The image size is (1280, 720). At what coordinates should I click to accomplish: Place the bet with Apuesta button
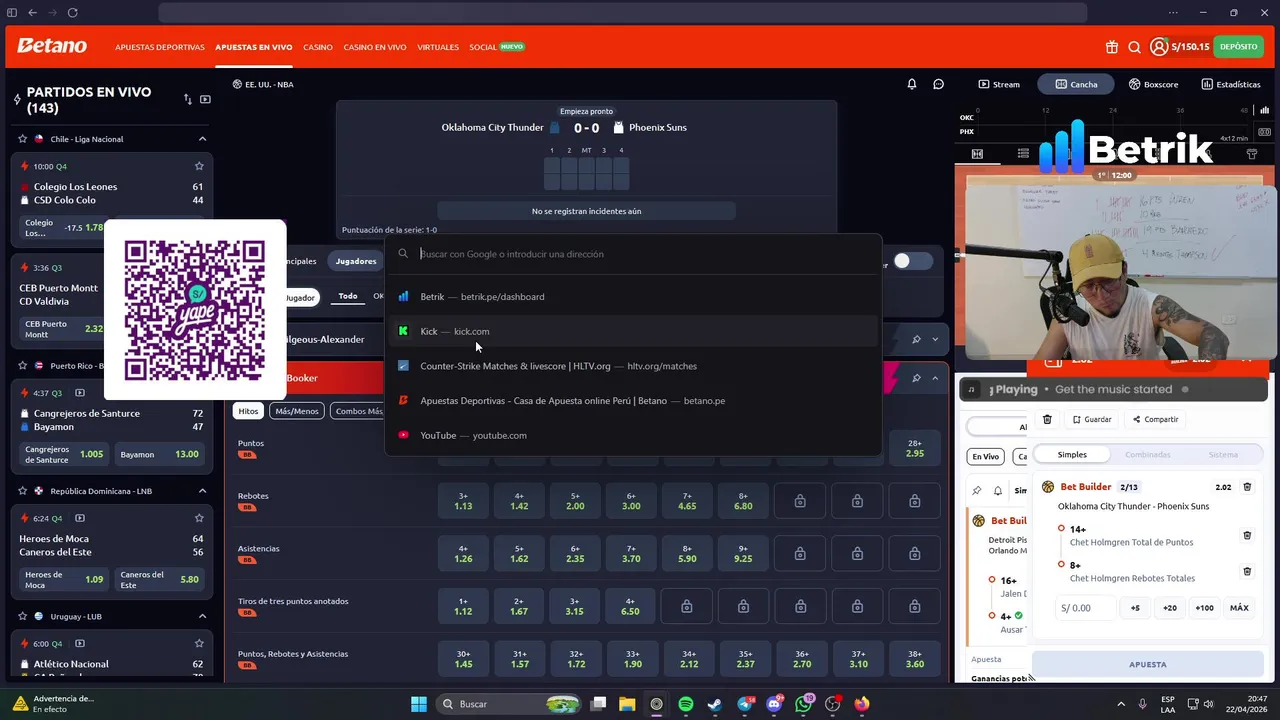click(x=1148, y=664)
